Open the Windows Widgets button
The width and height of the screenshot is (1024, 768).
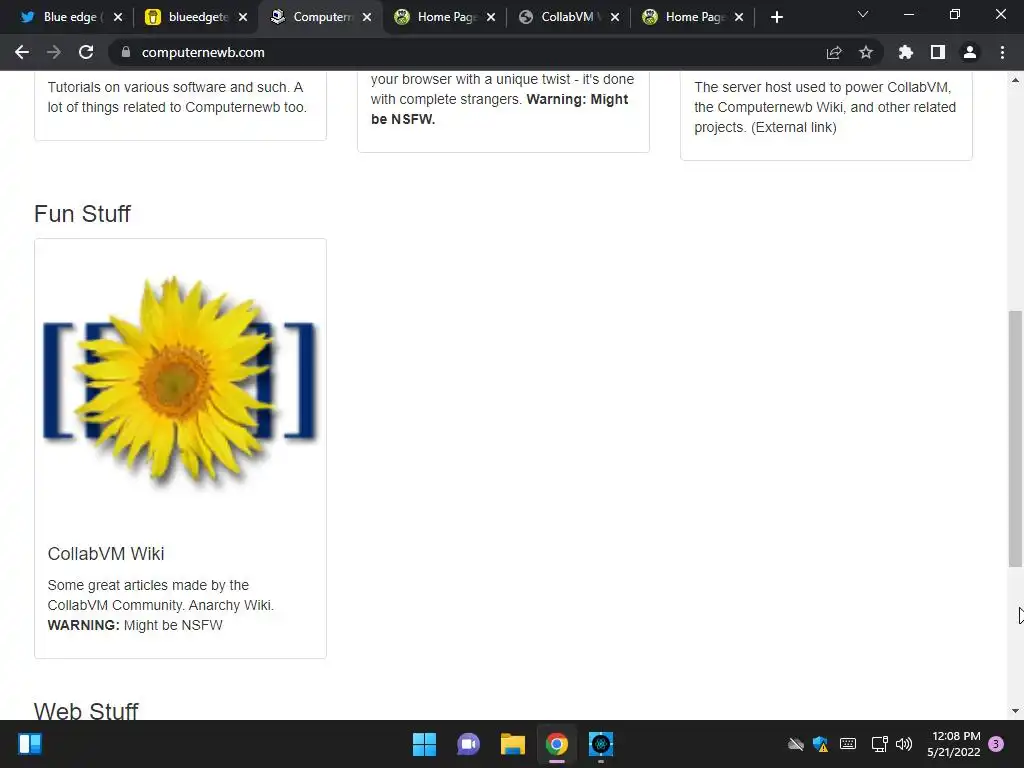tap(30, 744)
